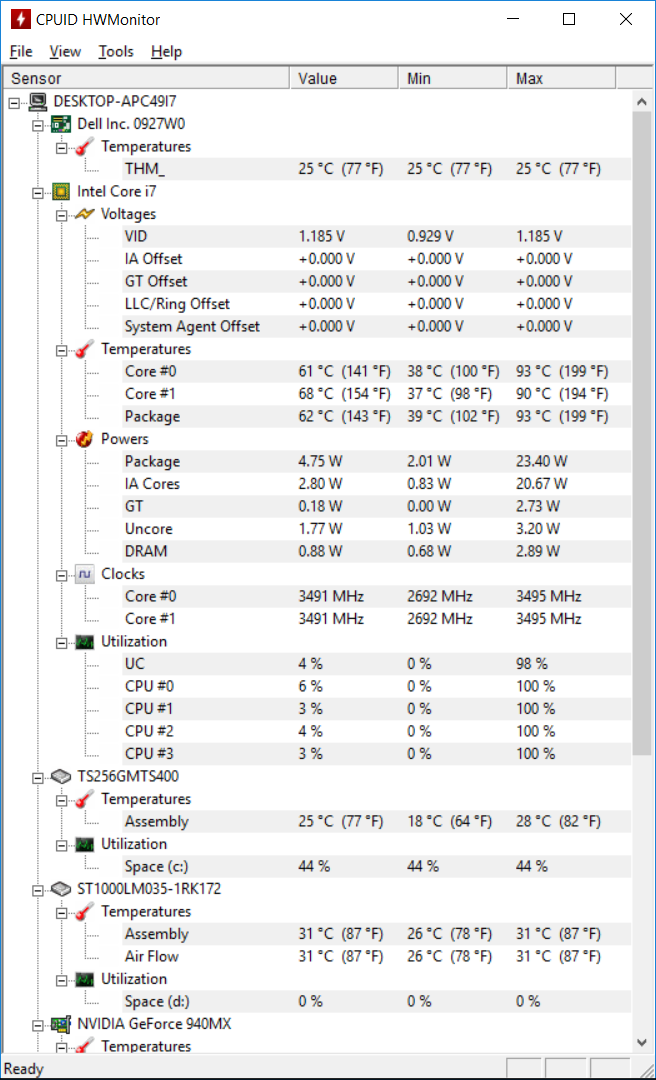Collapse the Intel Core i7 tree node
This screenshot has width=656, height=1080.
[x=38, y=192]
